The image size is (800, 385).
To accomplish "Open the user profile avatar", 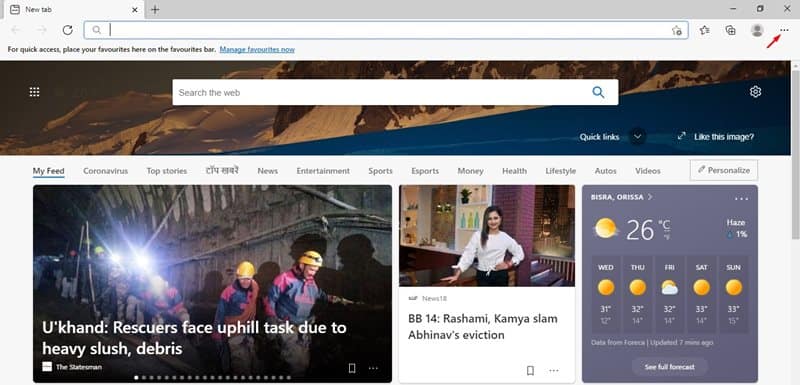I will 757,30.
